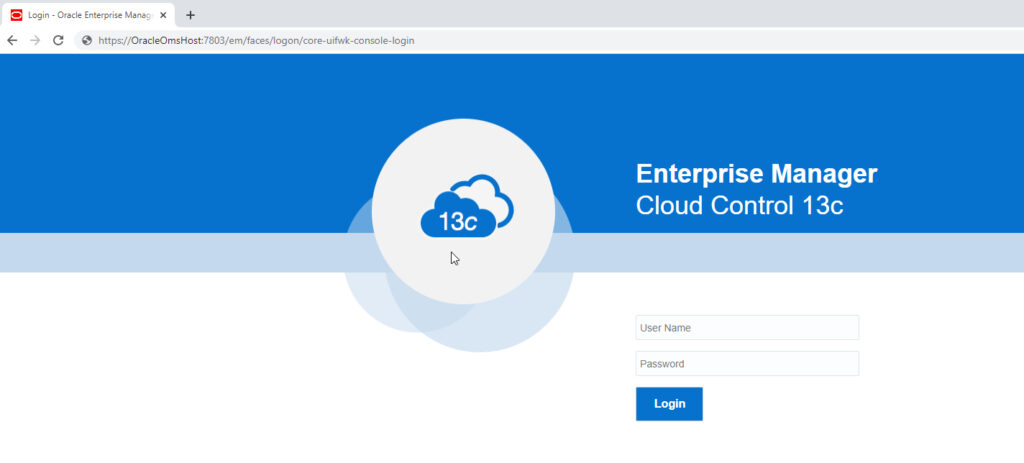
Task: Reload the Enterprise Manager login page
Action: click(x=58, y=40)
